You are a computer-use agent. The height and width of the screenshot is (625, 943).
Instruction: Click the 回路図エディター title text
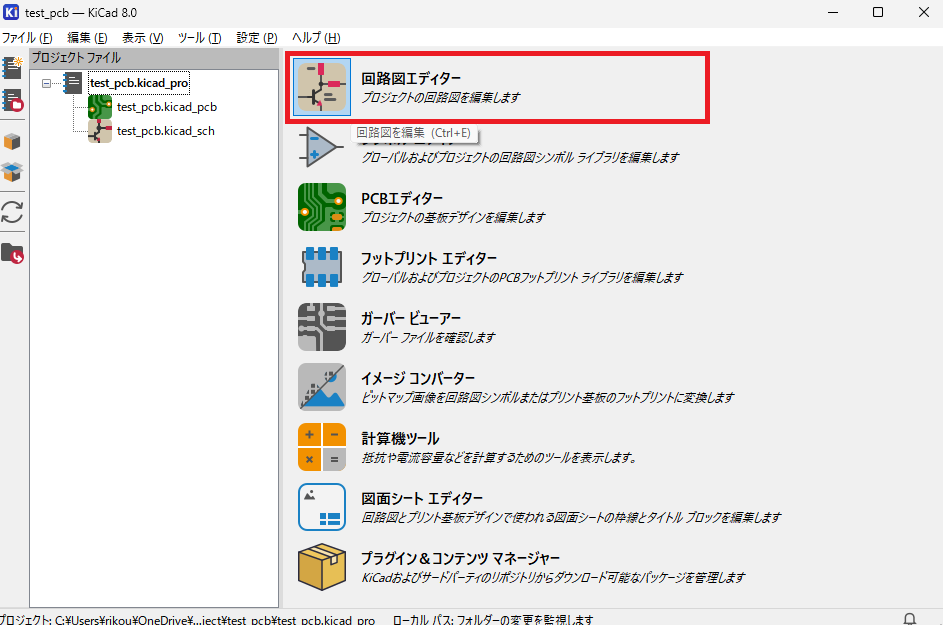411,79
